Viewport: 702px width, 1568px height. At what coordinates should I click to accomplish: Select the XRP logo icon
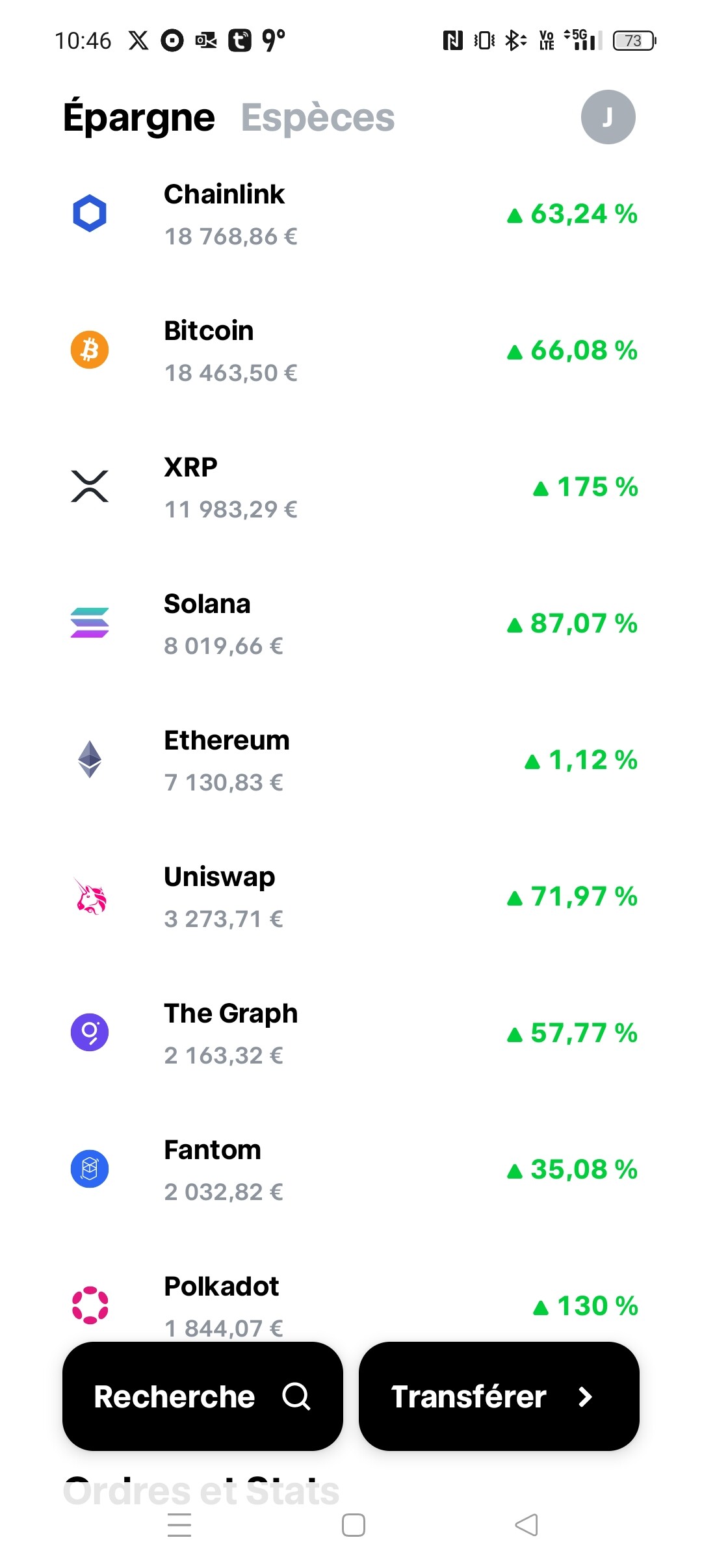90,486
